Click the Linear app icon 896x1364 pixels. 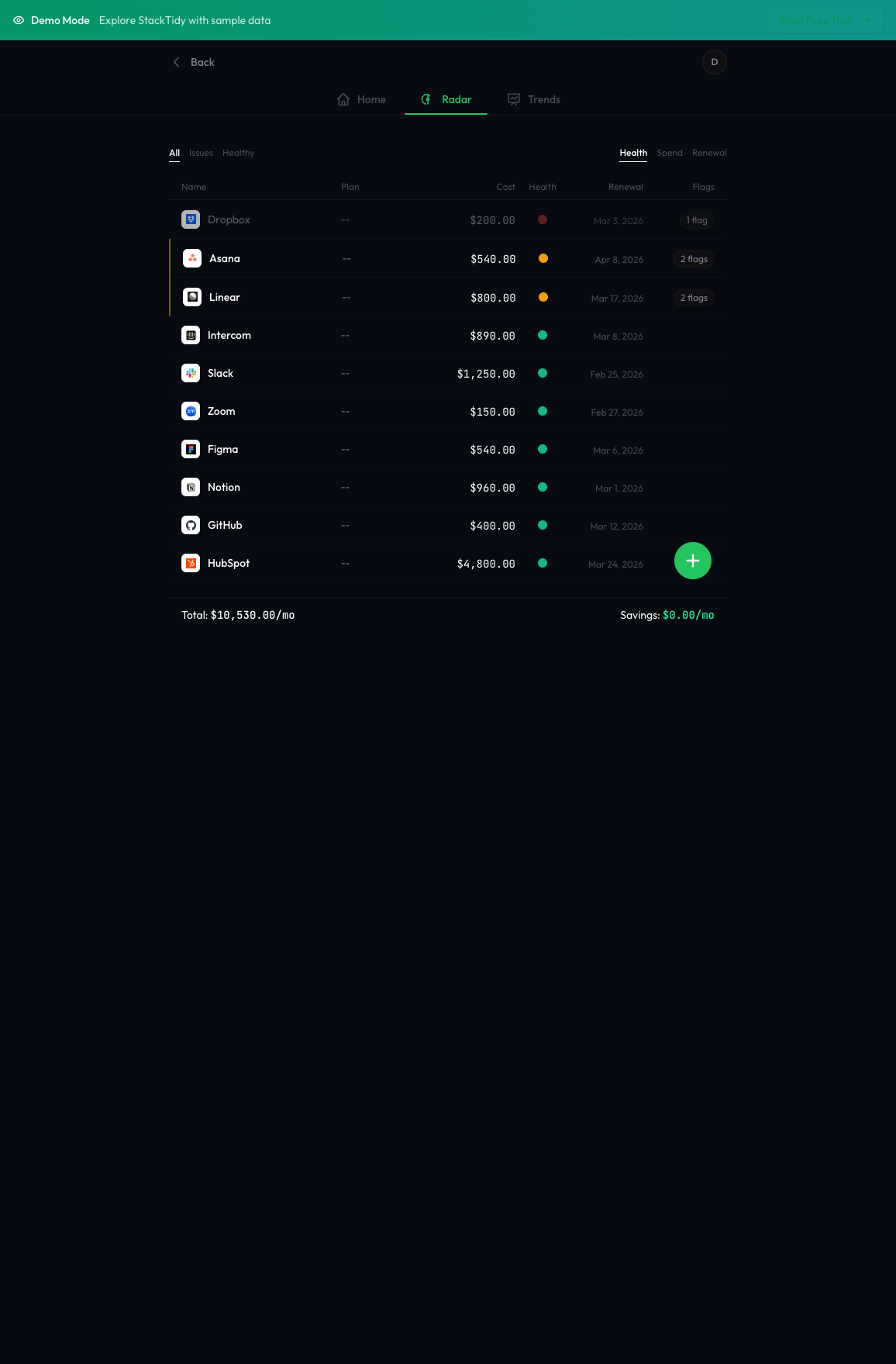[x=192, y=297]
